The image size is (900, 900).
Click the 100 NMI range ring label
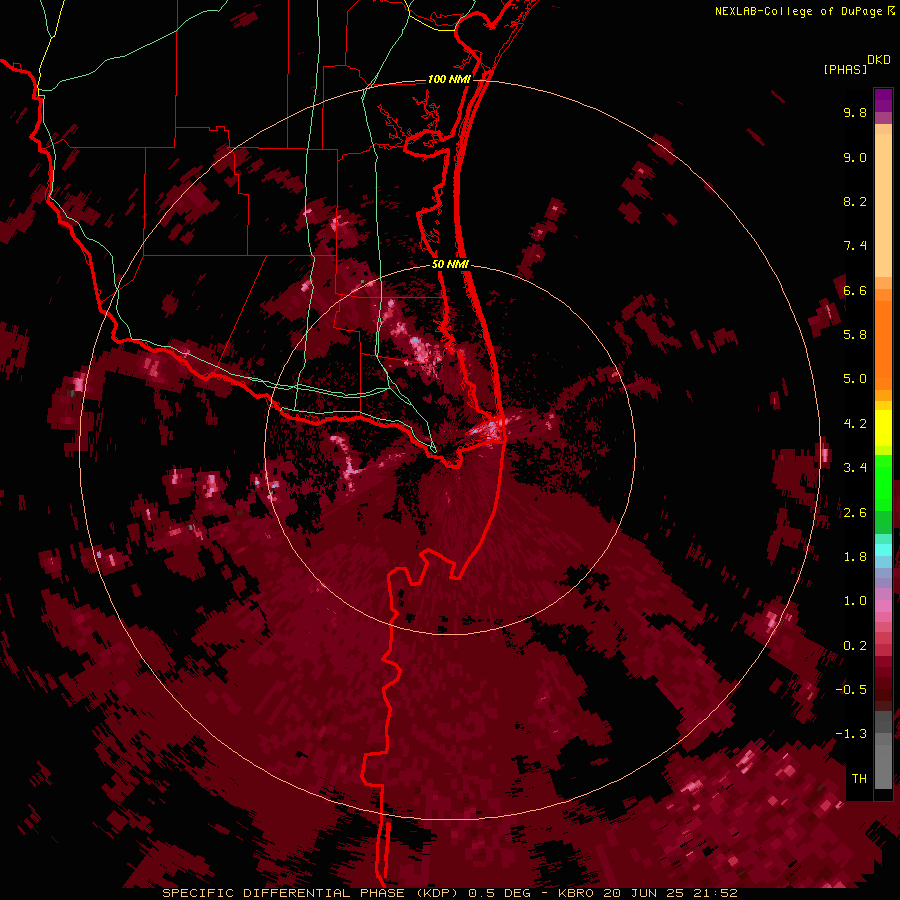(449, 79)
